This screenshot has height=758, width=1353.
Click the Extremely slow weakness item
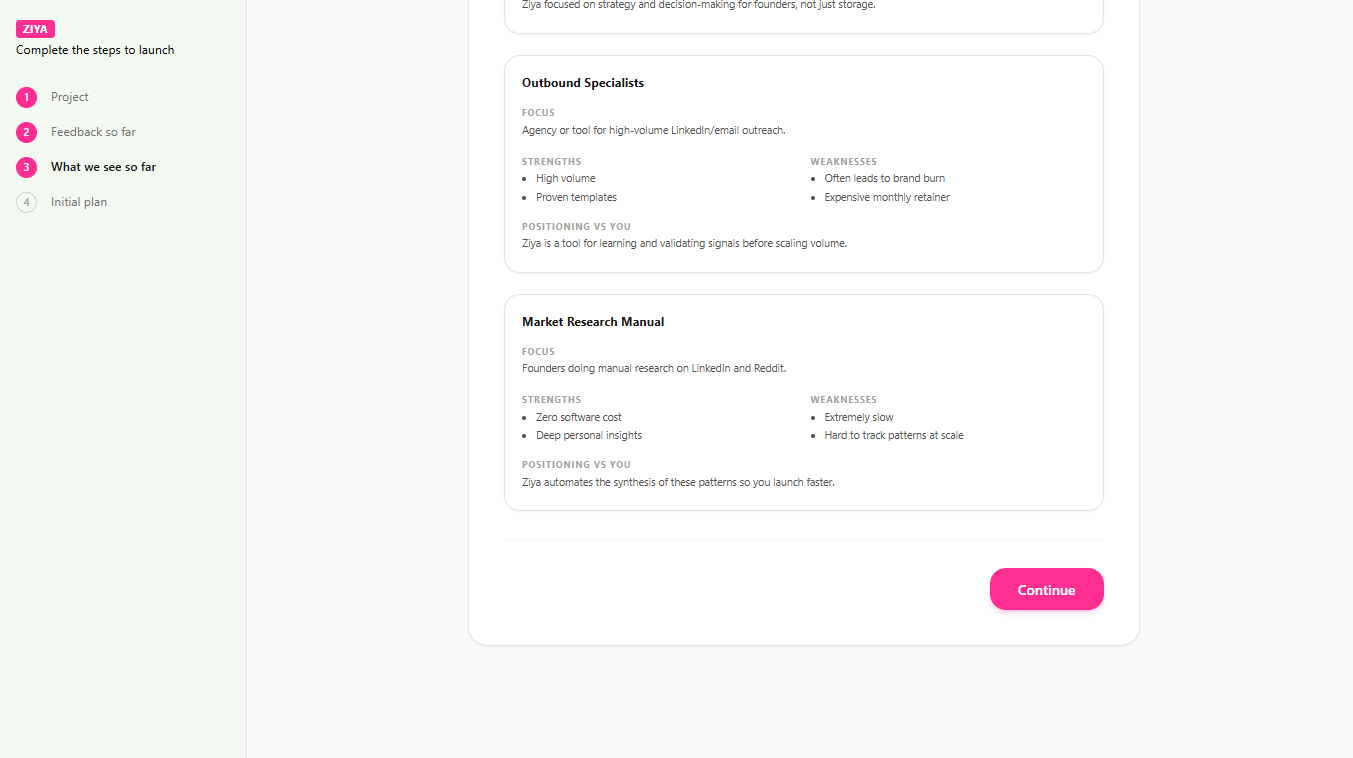(x=859, y=417)
